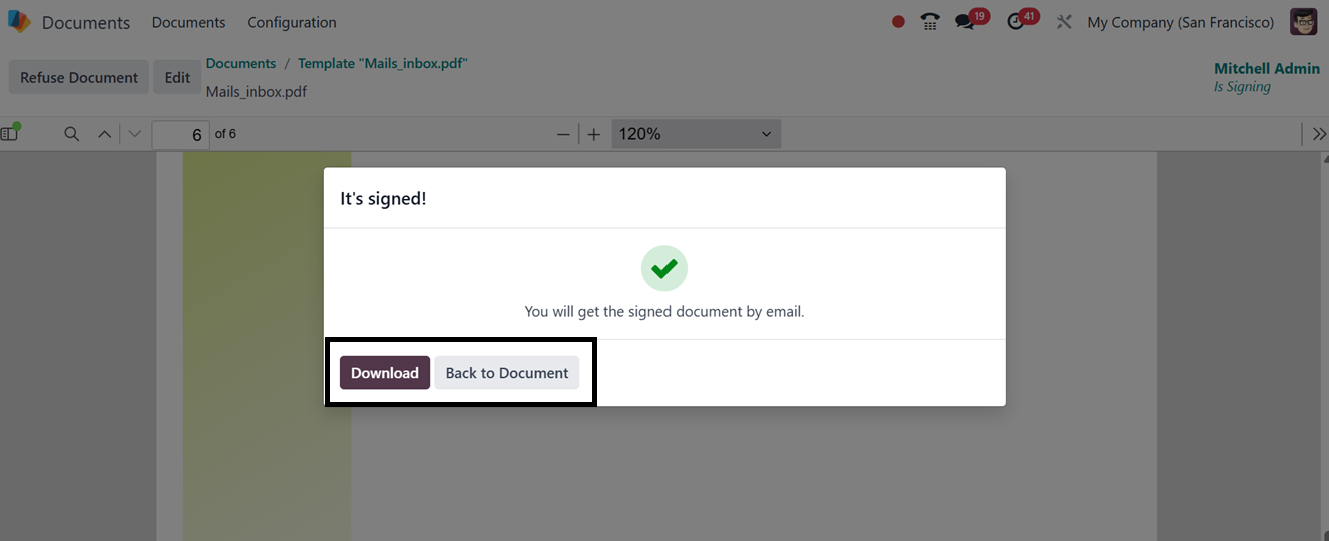
Task: Expand the PDF tools double-chevron menu
Action: tap(1319, 134)
